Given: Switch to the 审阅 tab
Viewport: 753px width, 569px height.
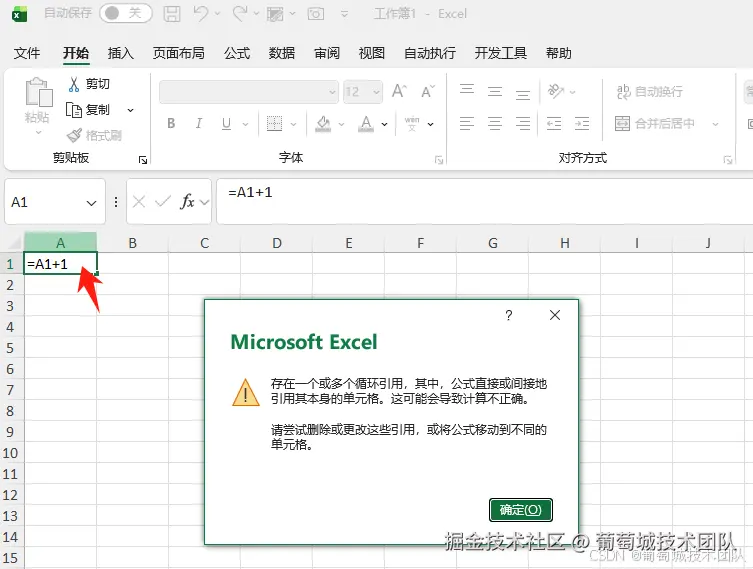Looking at the screenshot, I should (x=327, y=53).
